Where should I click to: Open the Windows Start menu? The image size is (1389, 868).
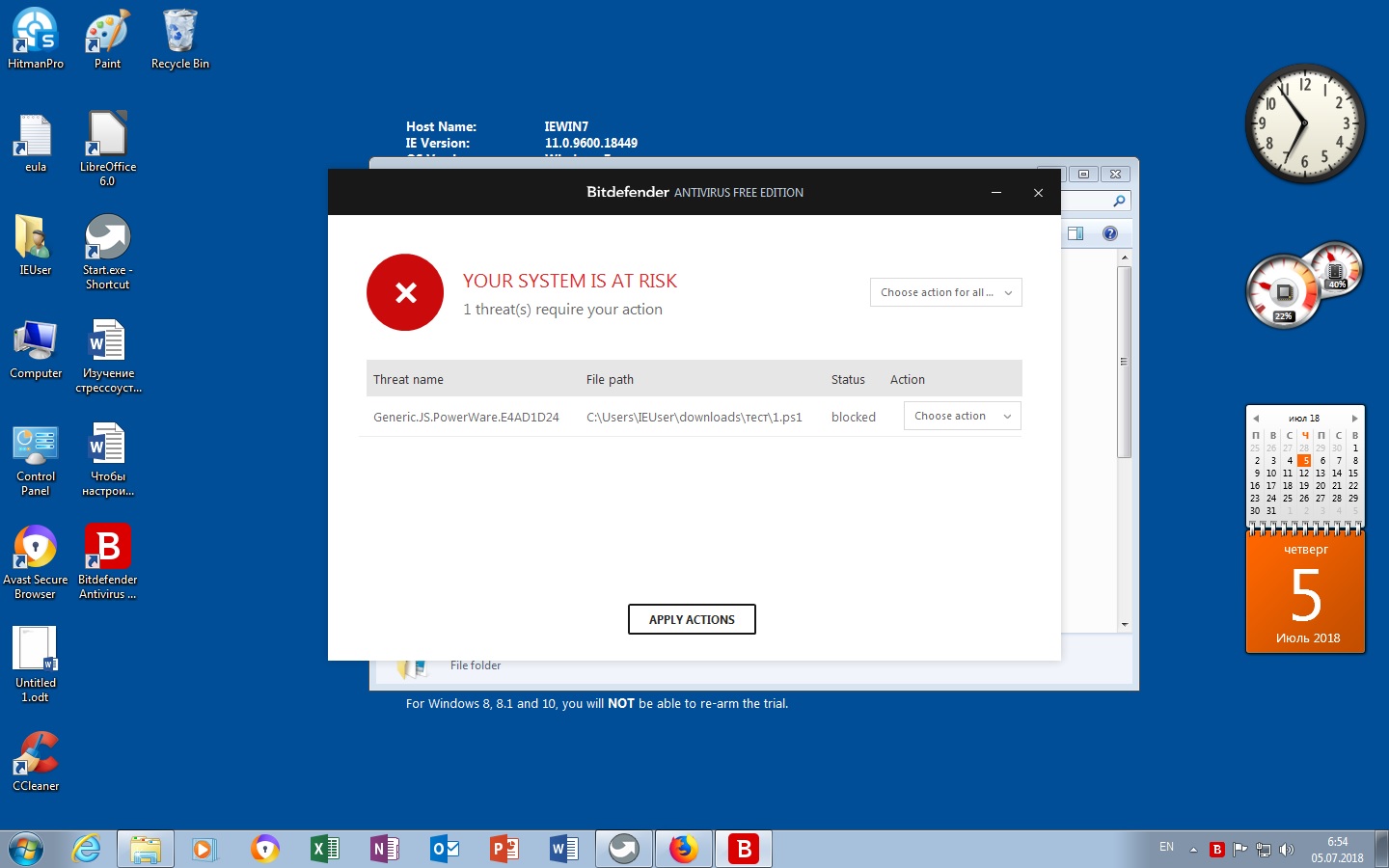(26, 849)
